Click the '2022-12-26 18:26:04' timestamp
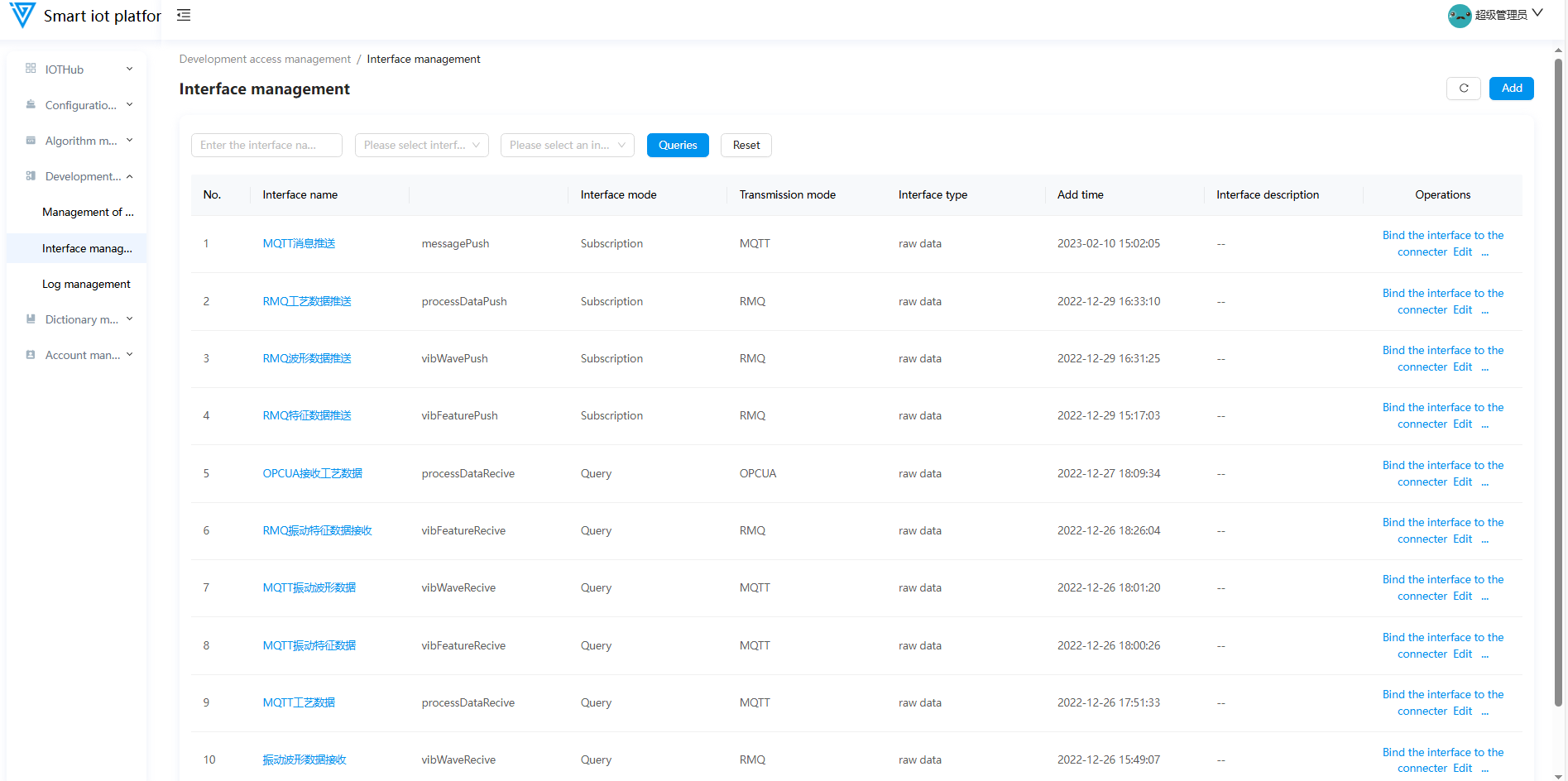 [1109, 530]
